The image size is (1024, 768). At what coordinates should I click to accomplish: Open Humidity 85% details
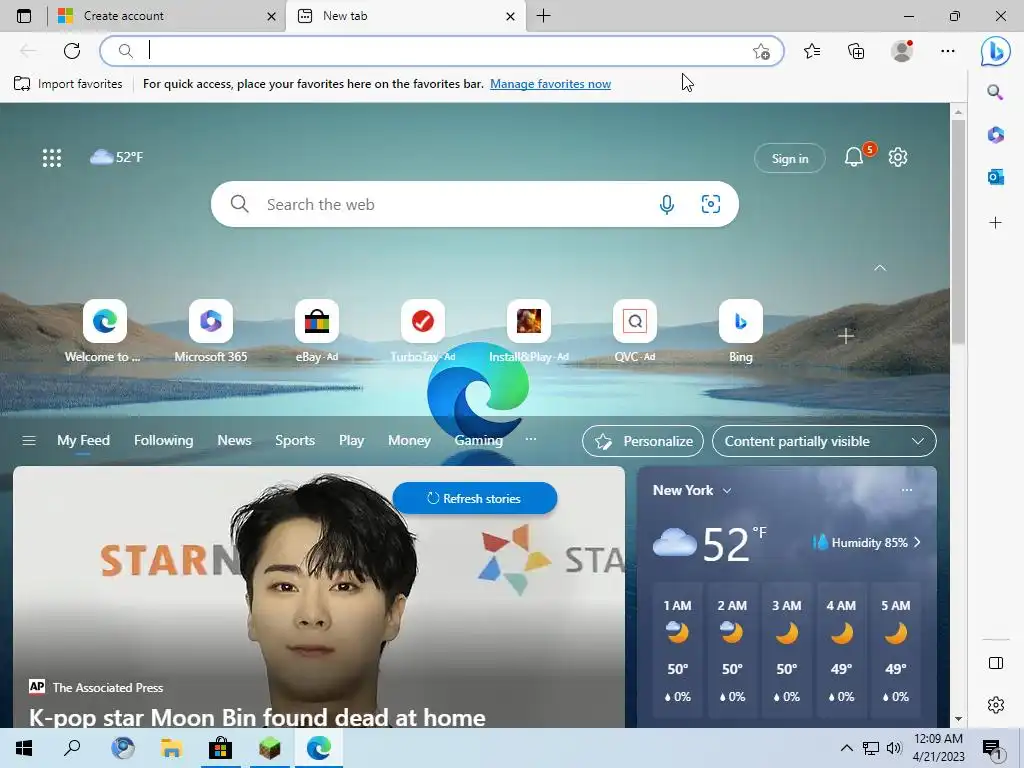point(867,543)
